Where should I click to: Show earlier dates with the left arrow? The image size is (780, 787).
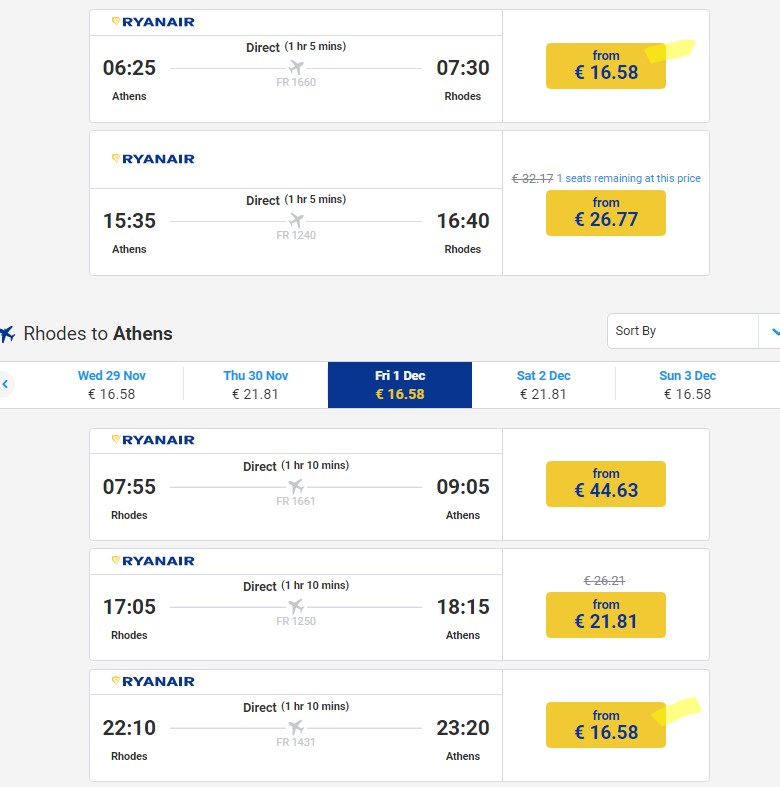pos(5,384)
